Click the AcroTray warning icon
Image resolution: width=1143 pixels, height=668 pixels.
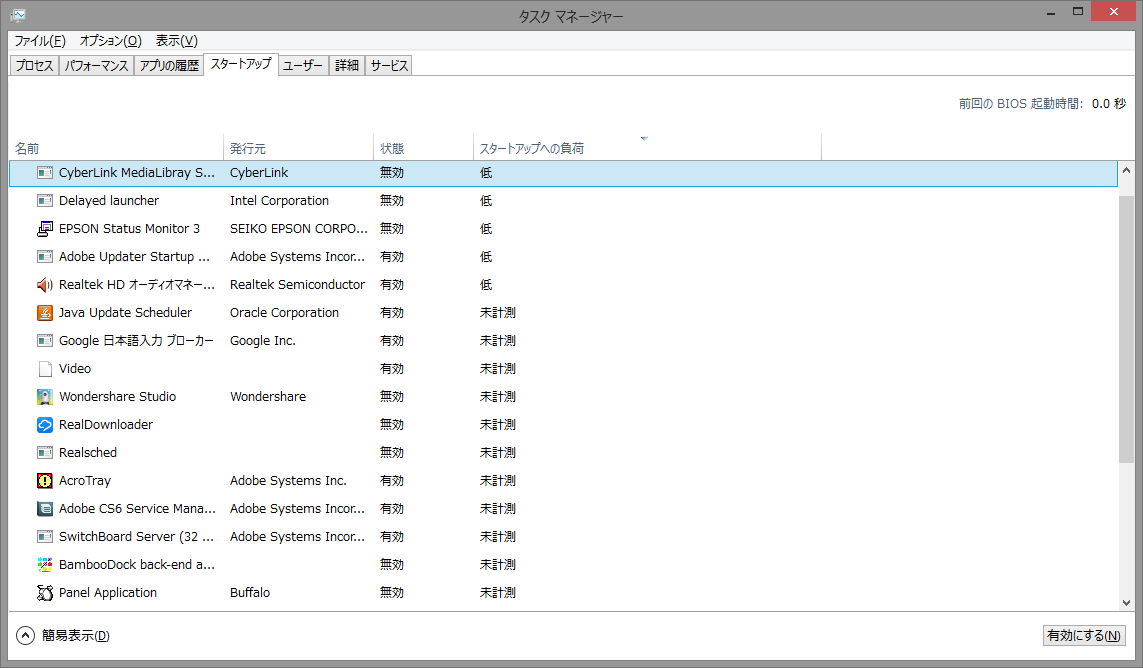(x=44, y=481)
